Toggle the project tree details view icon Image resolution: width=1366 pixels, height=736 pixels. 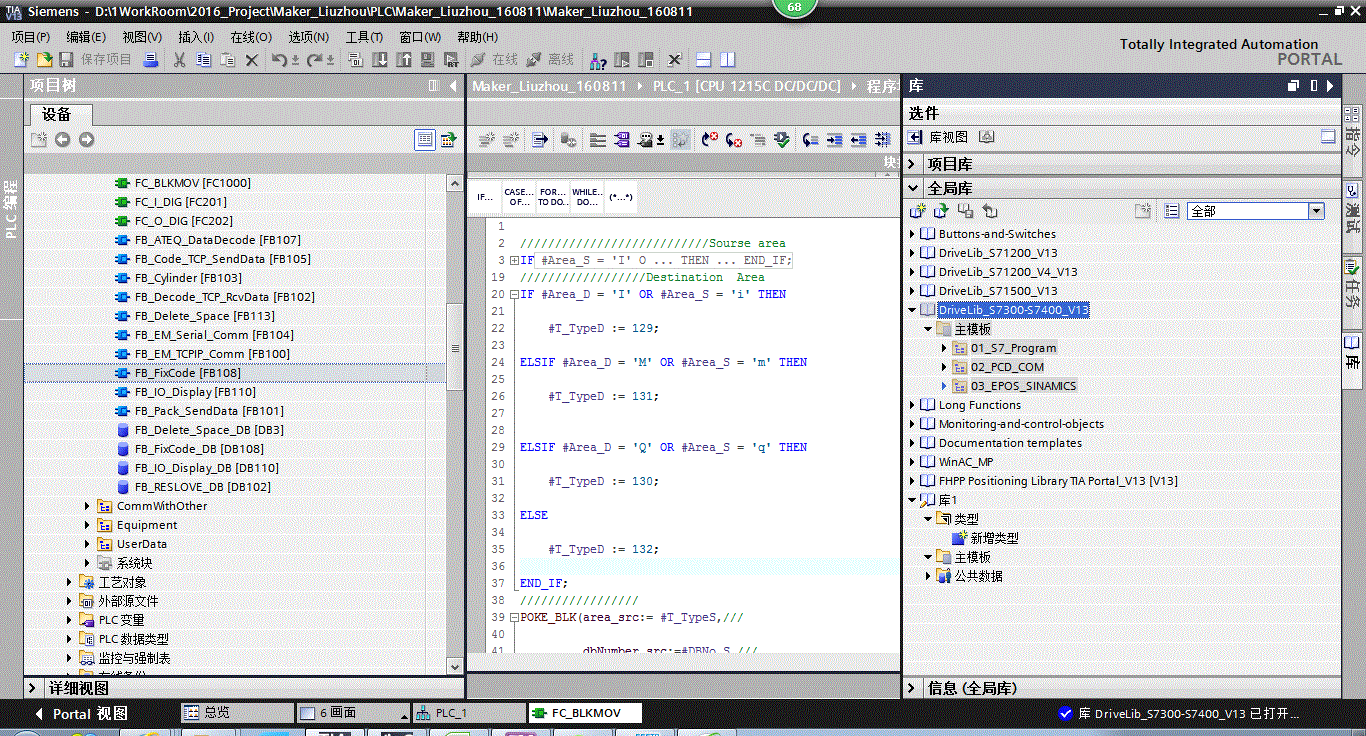(424, 140)
